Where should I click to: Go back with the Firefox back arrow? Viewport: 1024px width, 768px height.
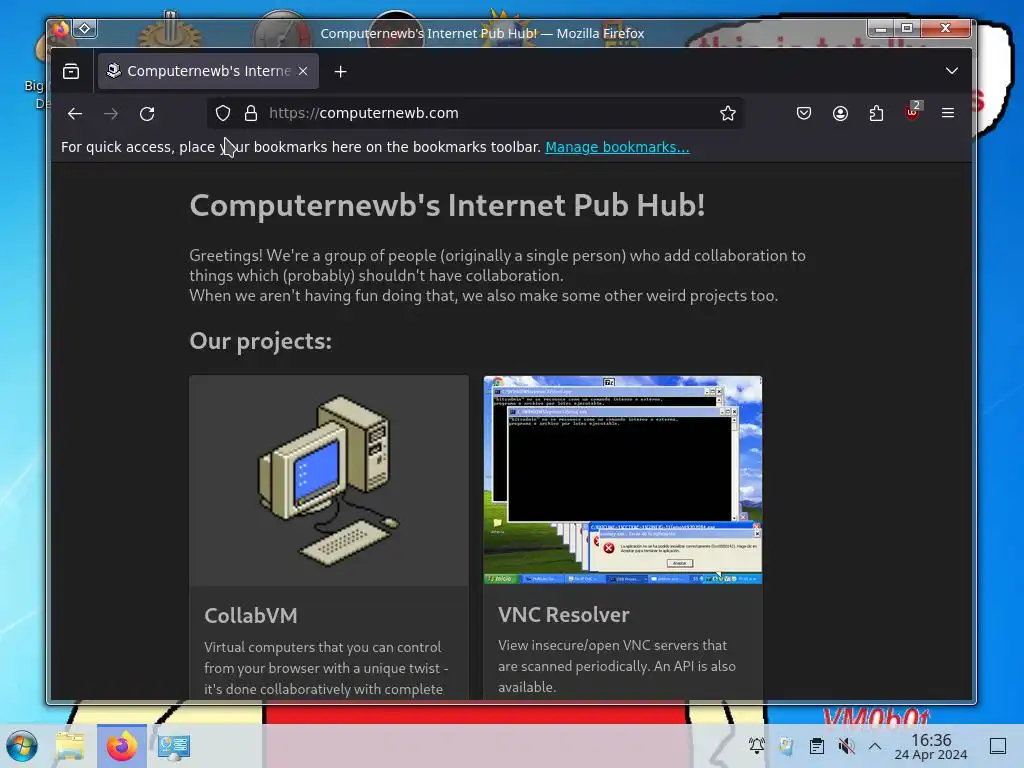[x=75, y=114]
